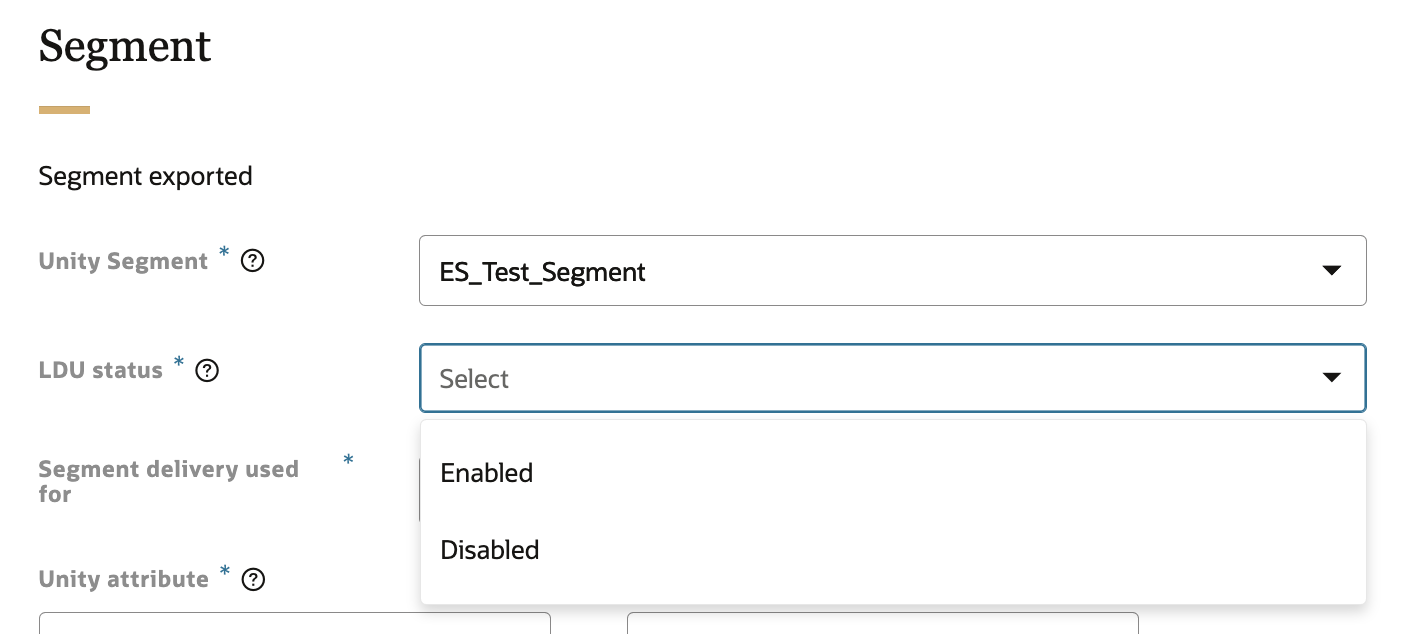Click the Select placeholder in LDU status field
The image size is (1408, 634).
click(x=475, y=379)
